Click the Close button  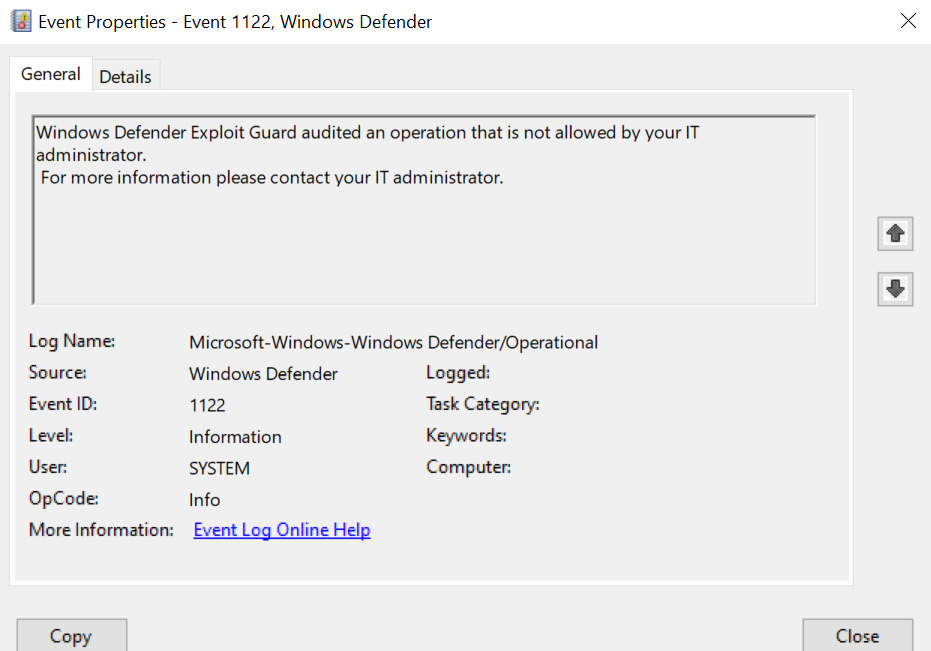[857, 636]
